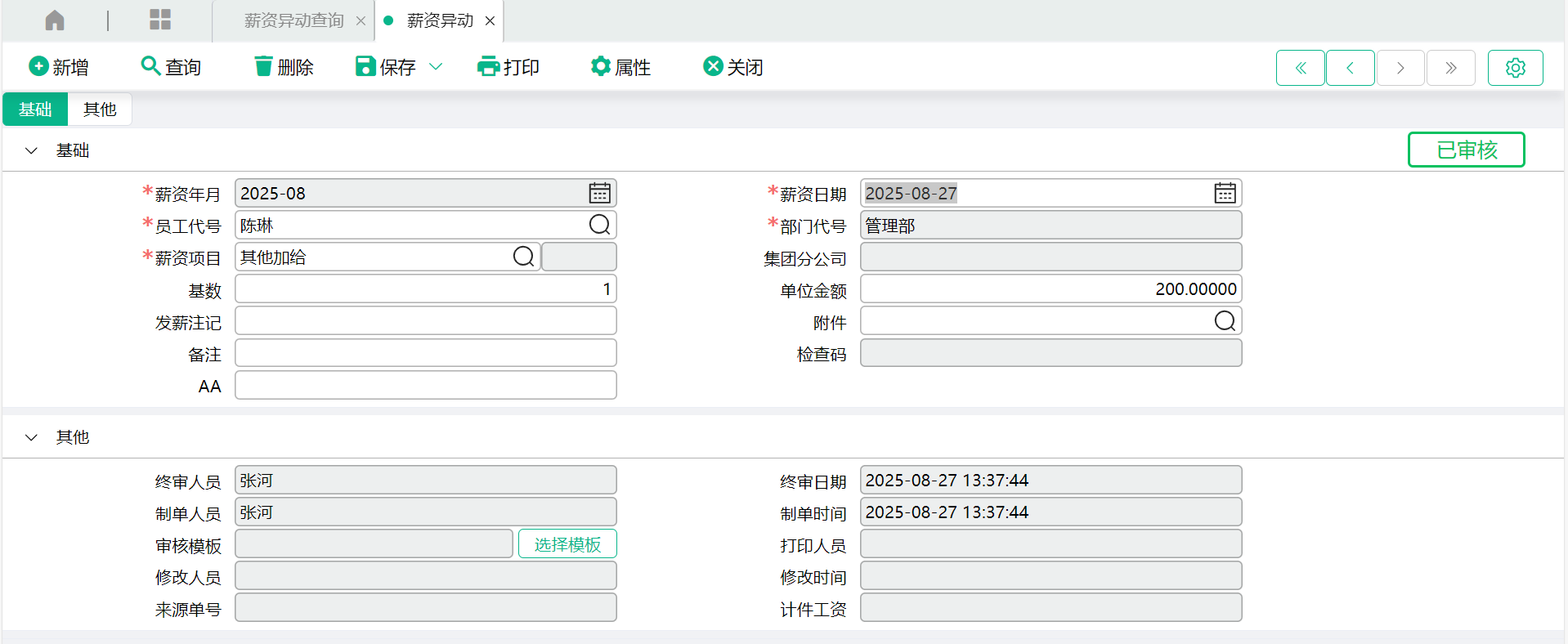Switch to 薪资异动查询 tab
1568x644 pixels.
[x=293, y=20]
